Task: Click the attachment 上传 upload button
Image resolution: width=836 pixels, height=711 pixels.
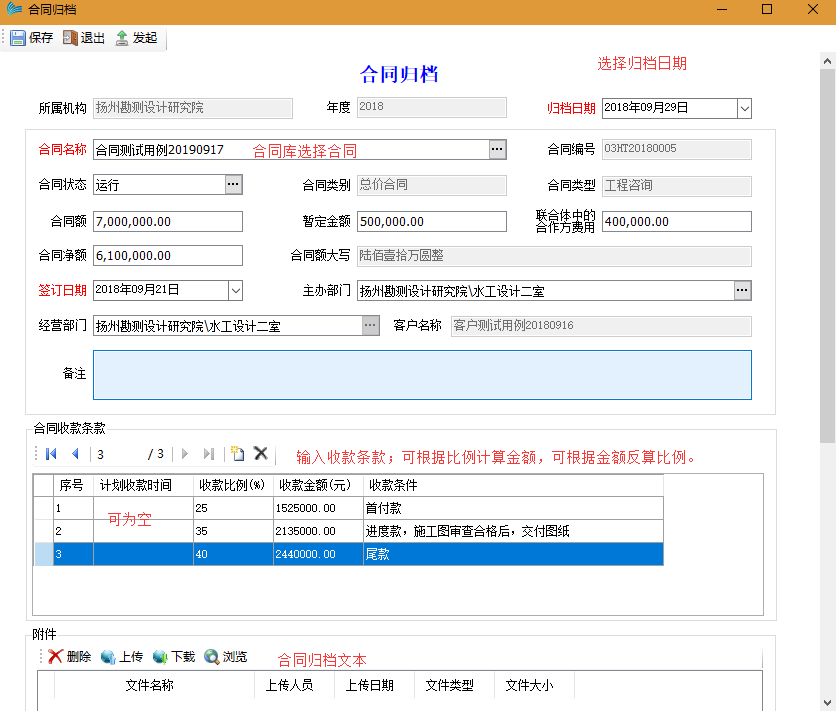Action: point(122,657)
